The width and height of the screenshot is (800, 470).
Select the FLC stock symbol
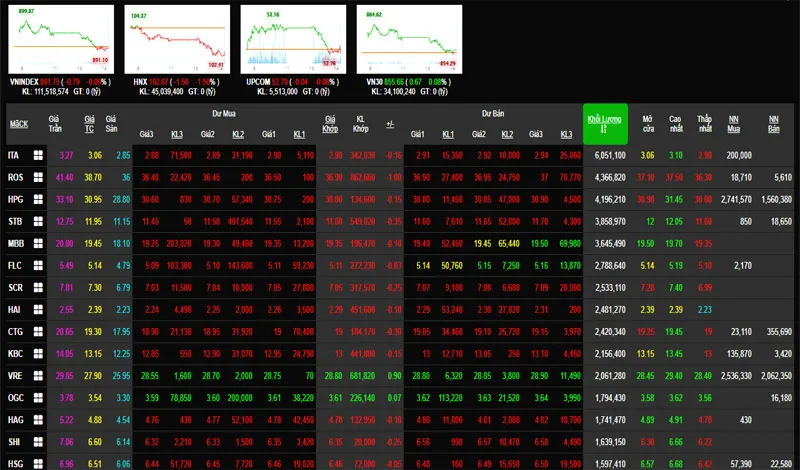[x=15, y=265]
